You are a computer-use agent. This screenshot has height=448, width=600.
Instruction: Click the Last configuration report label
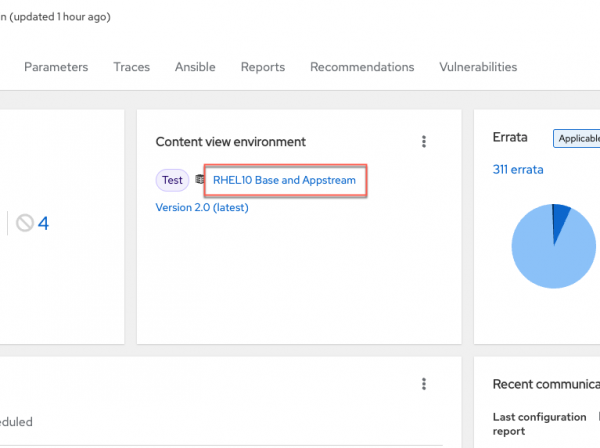[x=540, y=424]
